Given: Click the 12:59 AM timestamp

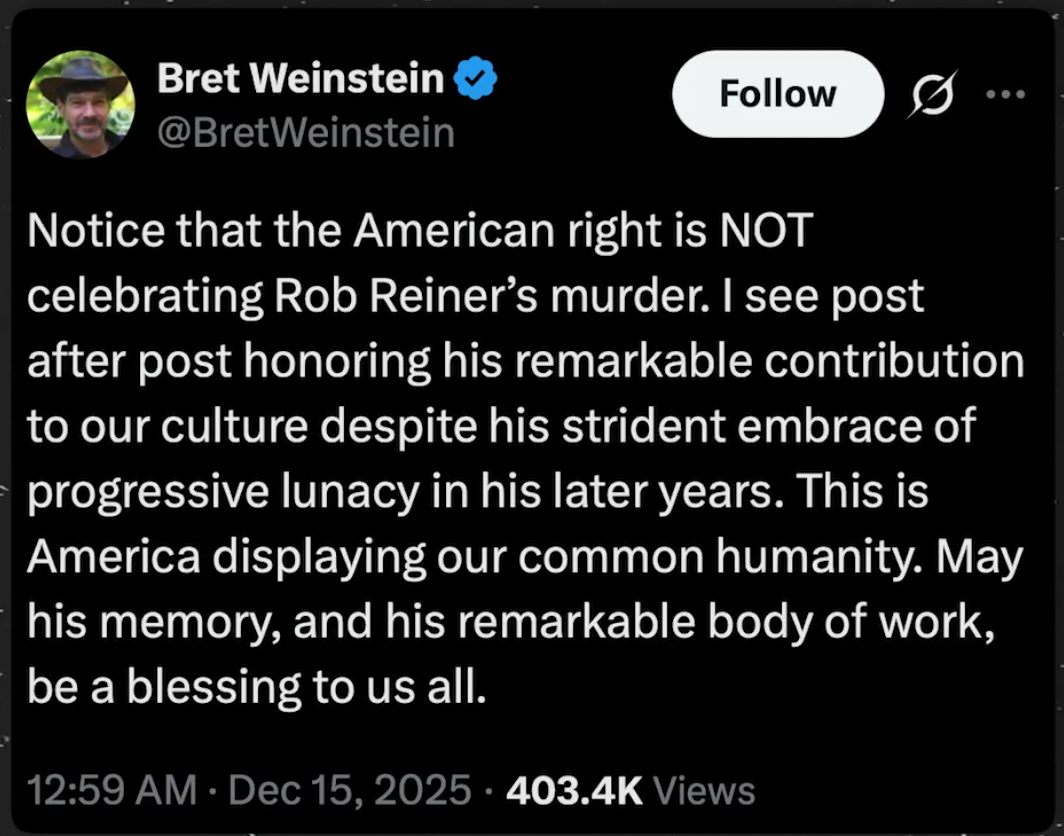Looking at the screenshot, I should [x=112, y=790].
